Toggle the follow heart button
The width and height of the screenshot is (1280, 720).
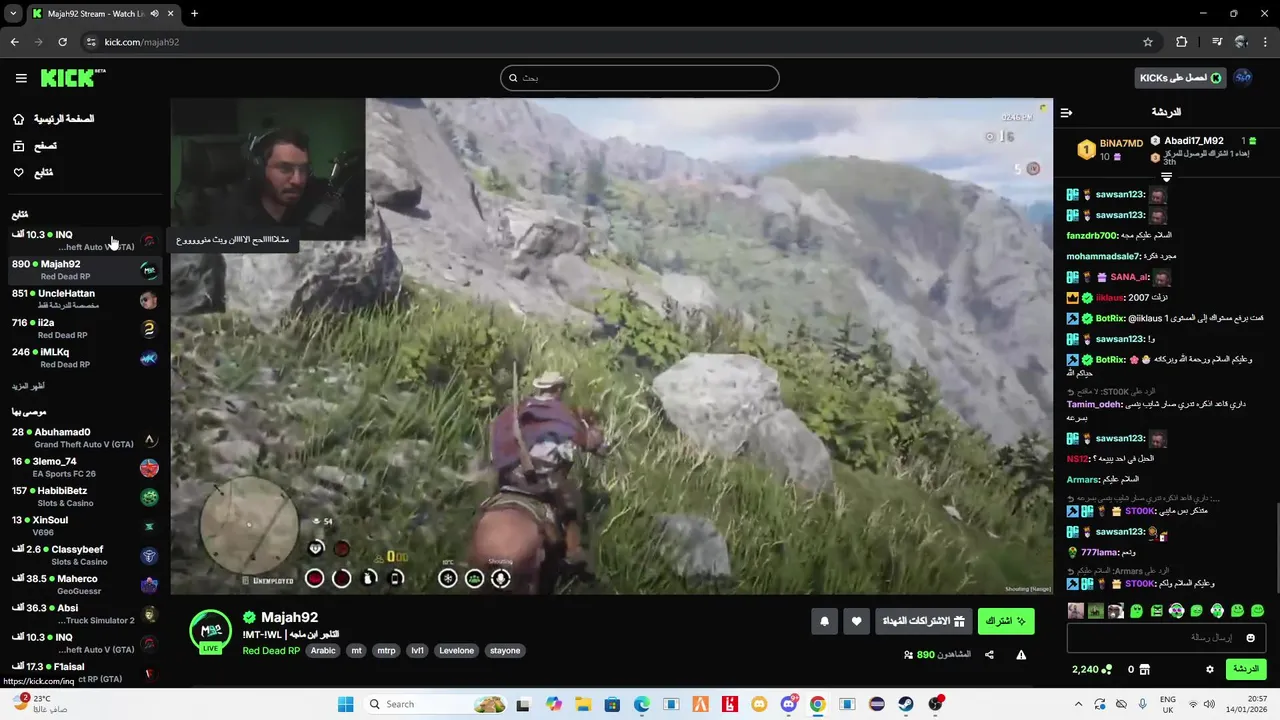(856, 621)
